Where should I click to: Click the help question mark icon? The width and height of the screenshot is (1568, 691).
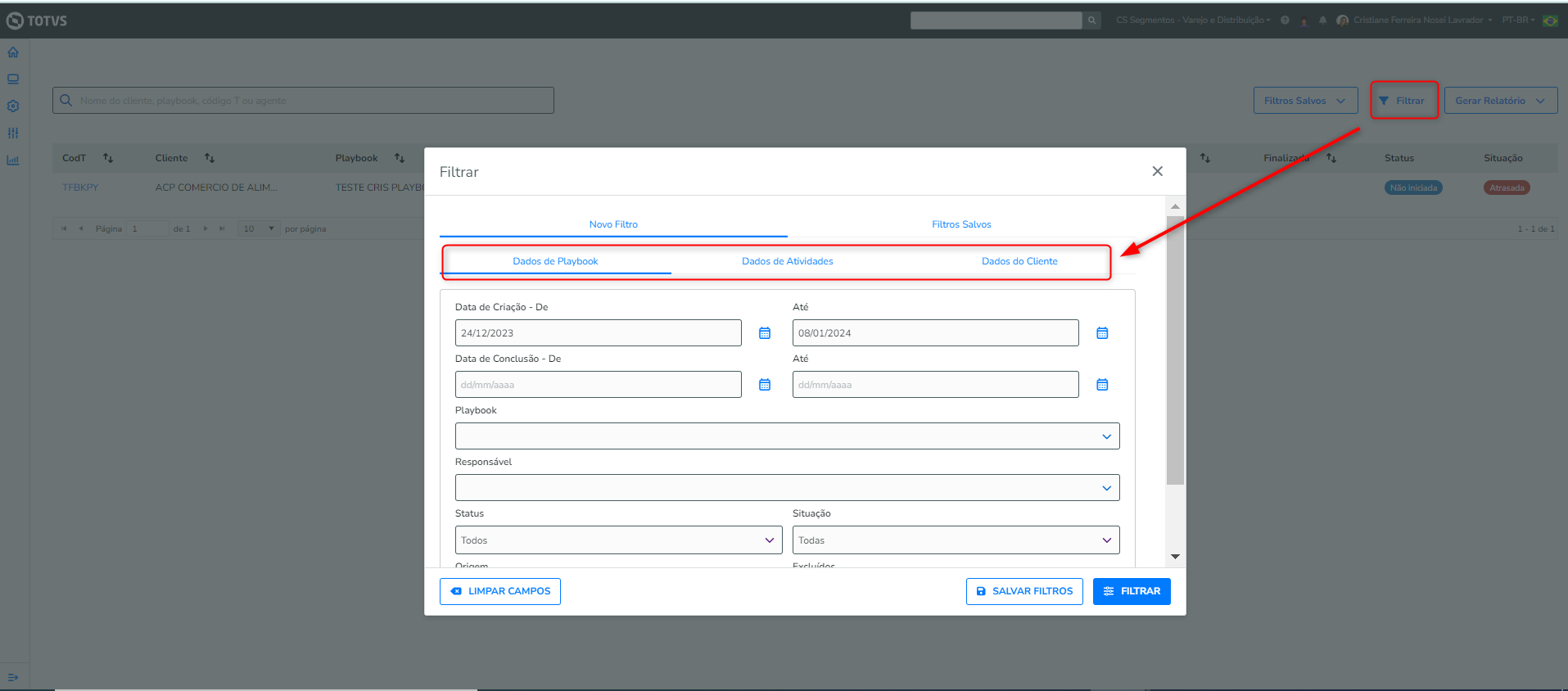click(x=1285, y=20)
